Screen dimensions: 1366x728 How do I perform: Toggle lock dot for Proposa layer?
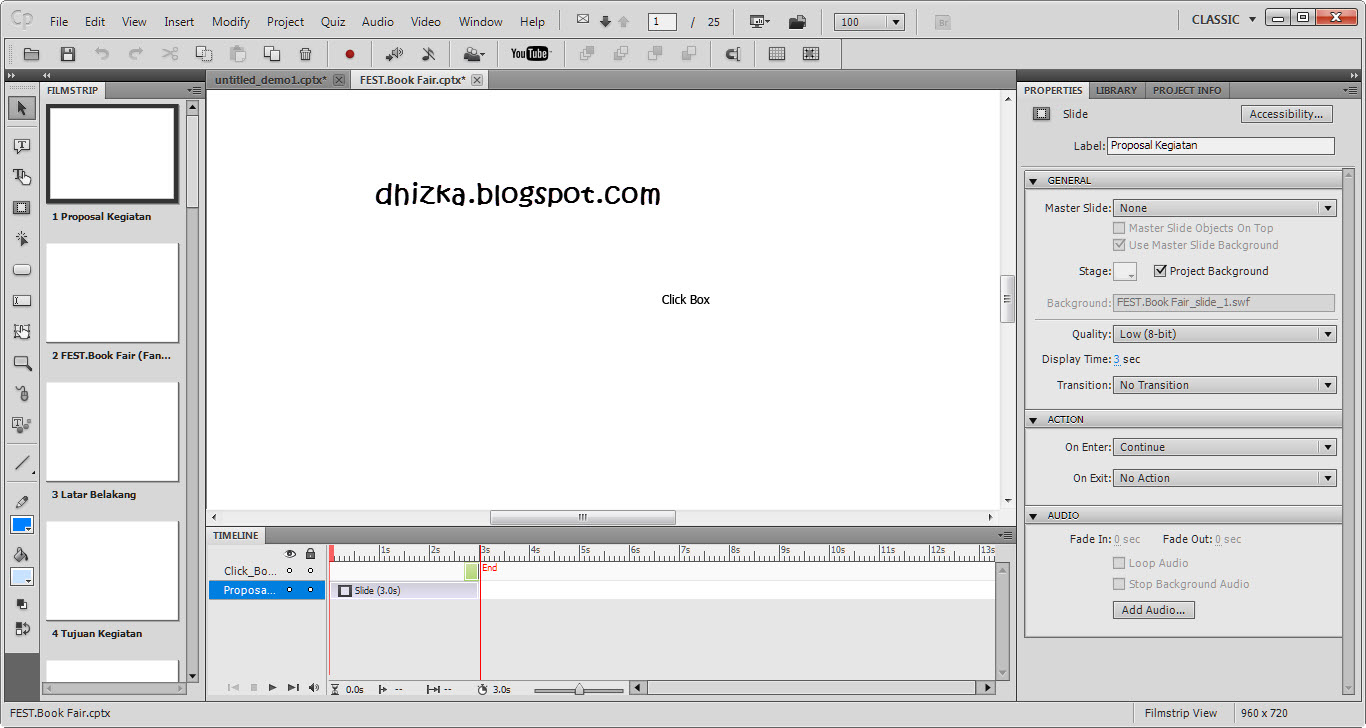(x=310, y=590)
